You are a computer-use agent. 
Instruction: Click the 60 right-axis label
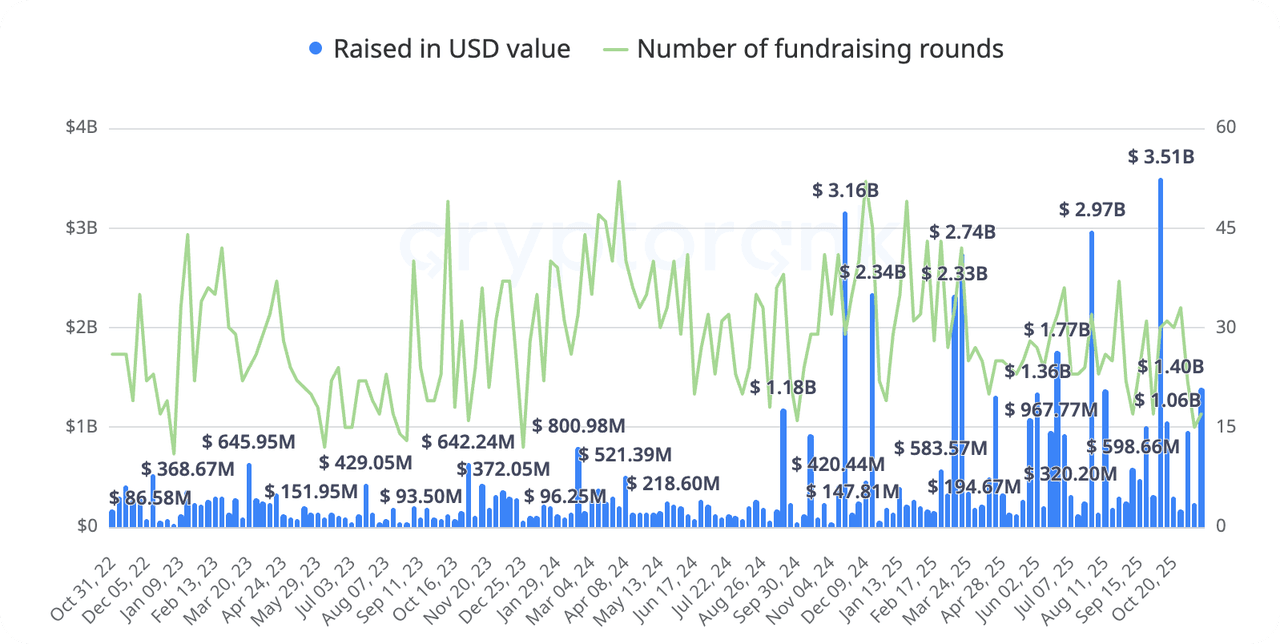[x=1226, y=128]
